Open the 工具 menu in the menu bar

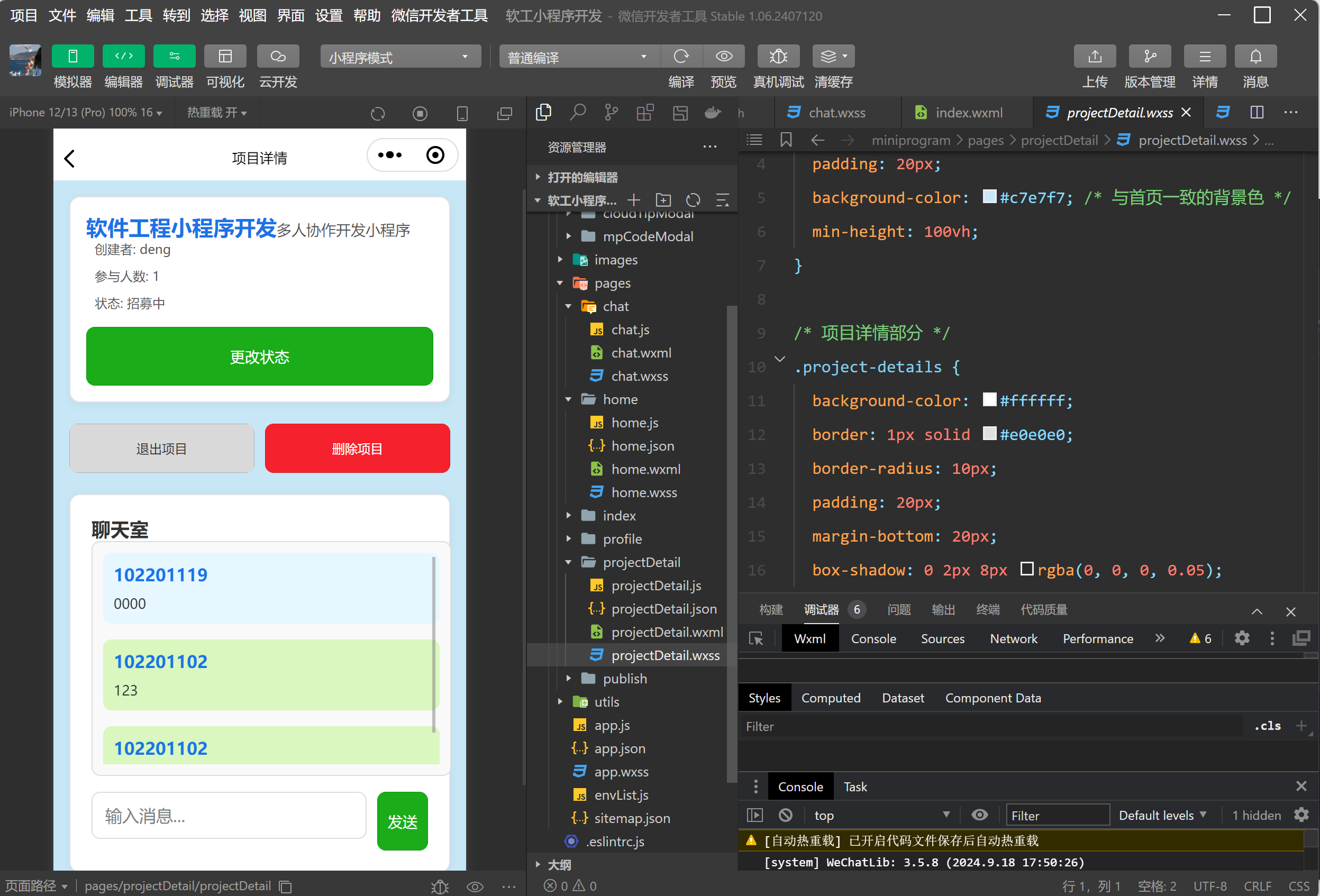pos(138,15)
